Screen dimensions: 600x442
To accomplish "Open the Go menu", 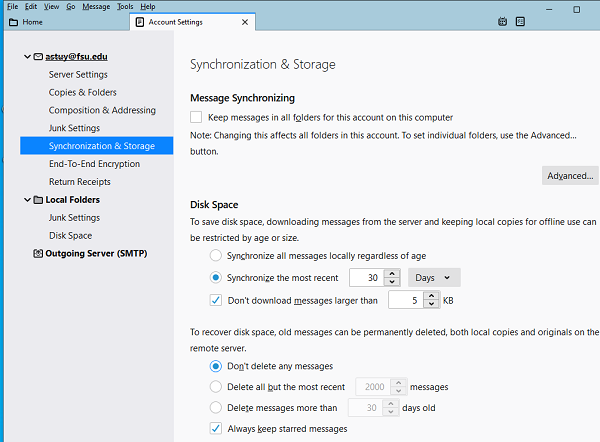I will [x=71, y=7].
